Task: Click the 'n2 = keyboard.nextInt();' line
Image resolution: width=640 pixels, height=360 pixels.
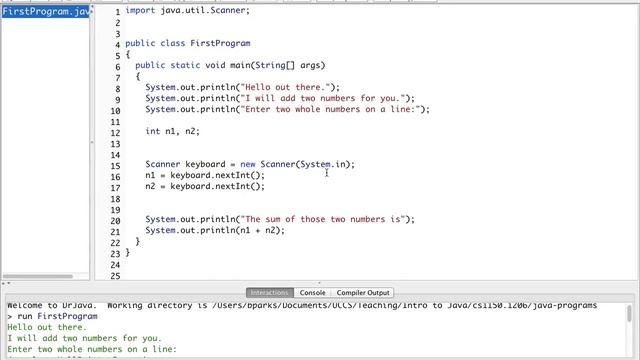Action: [x=205, y=186]
